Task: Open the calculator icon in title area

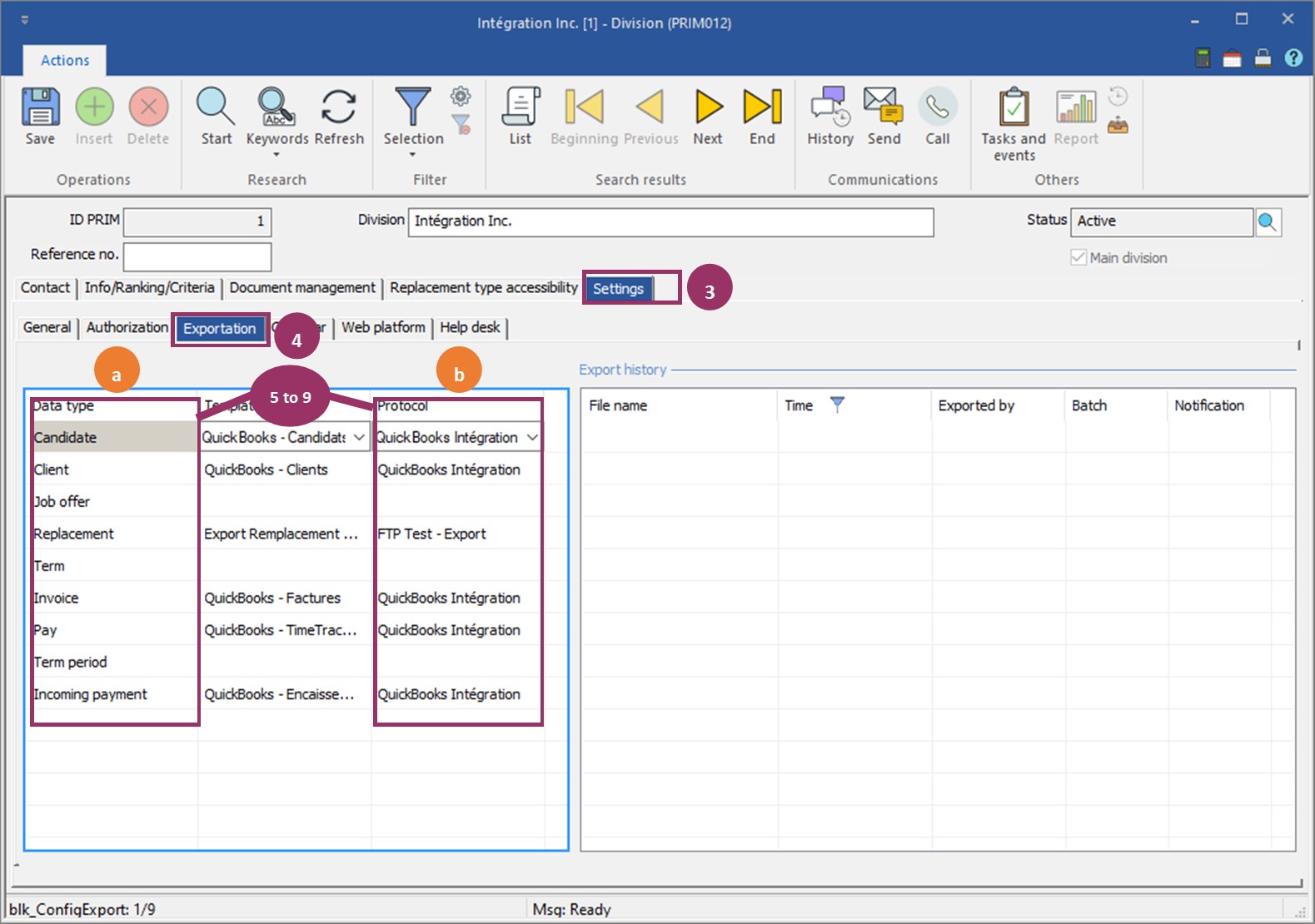Action: 1203,57
